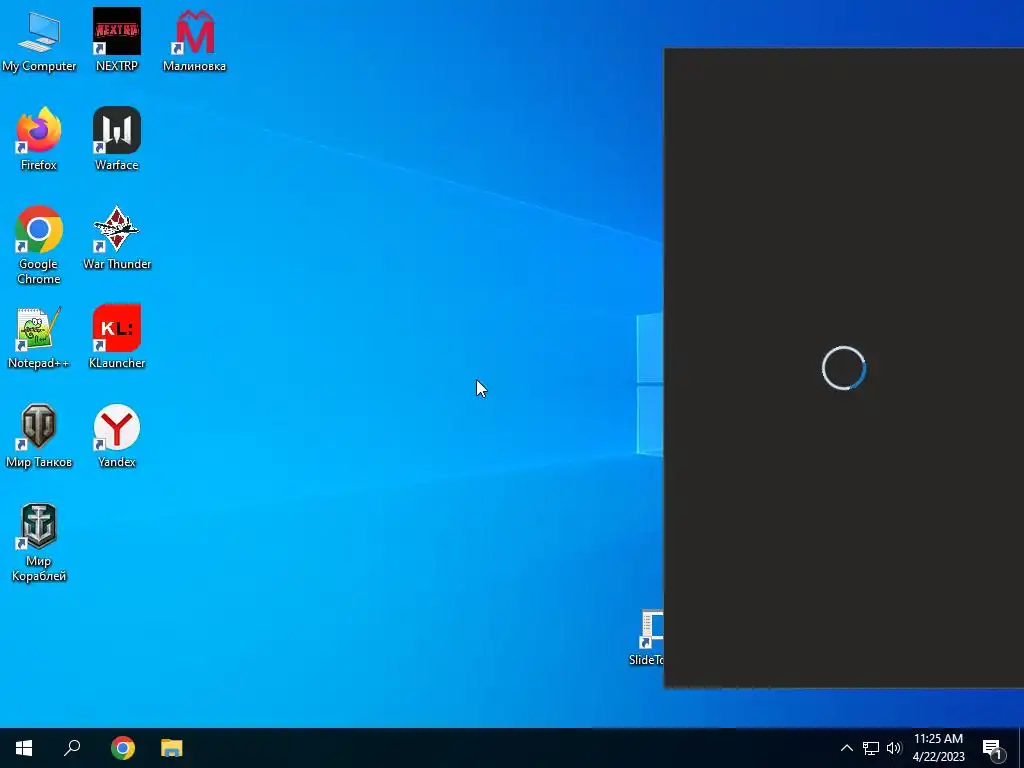Click the loading spinner in dark window

844,368
